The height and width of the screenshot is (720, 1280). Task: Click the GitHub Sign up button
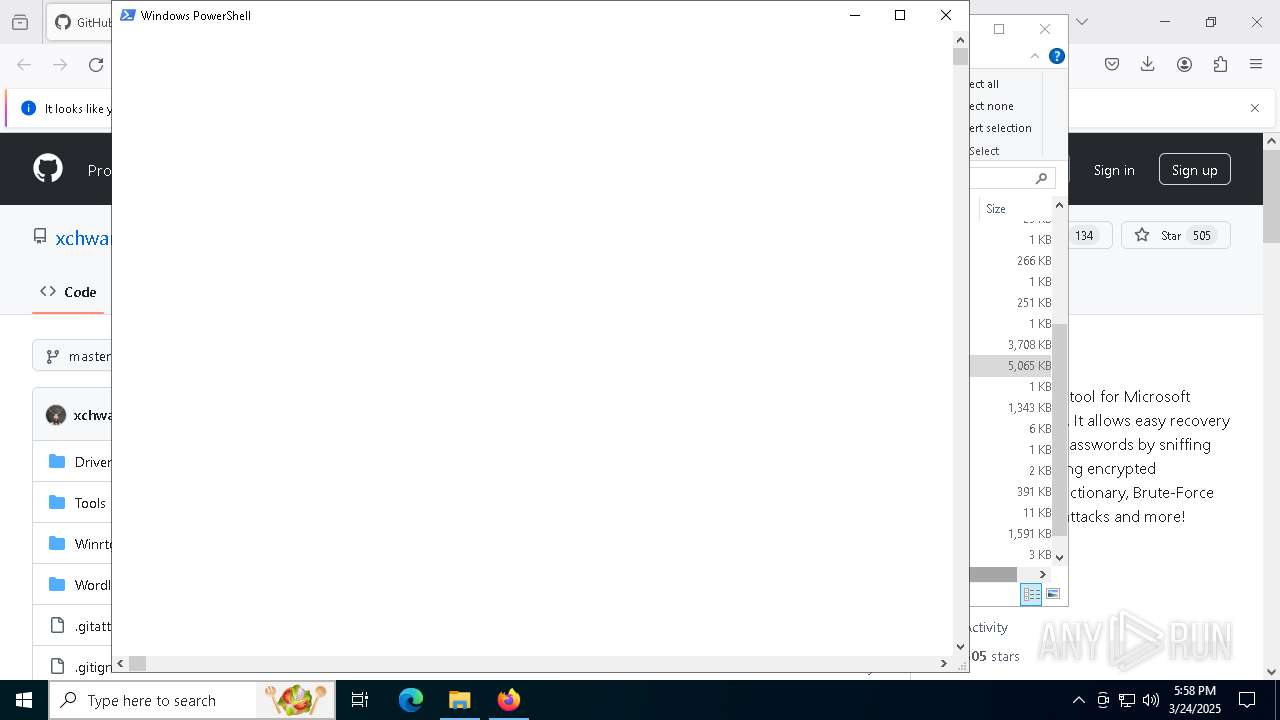[x=1195, y=170]
